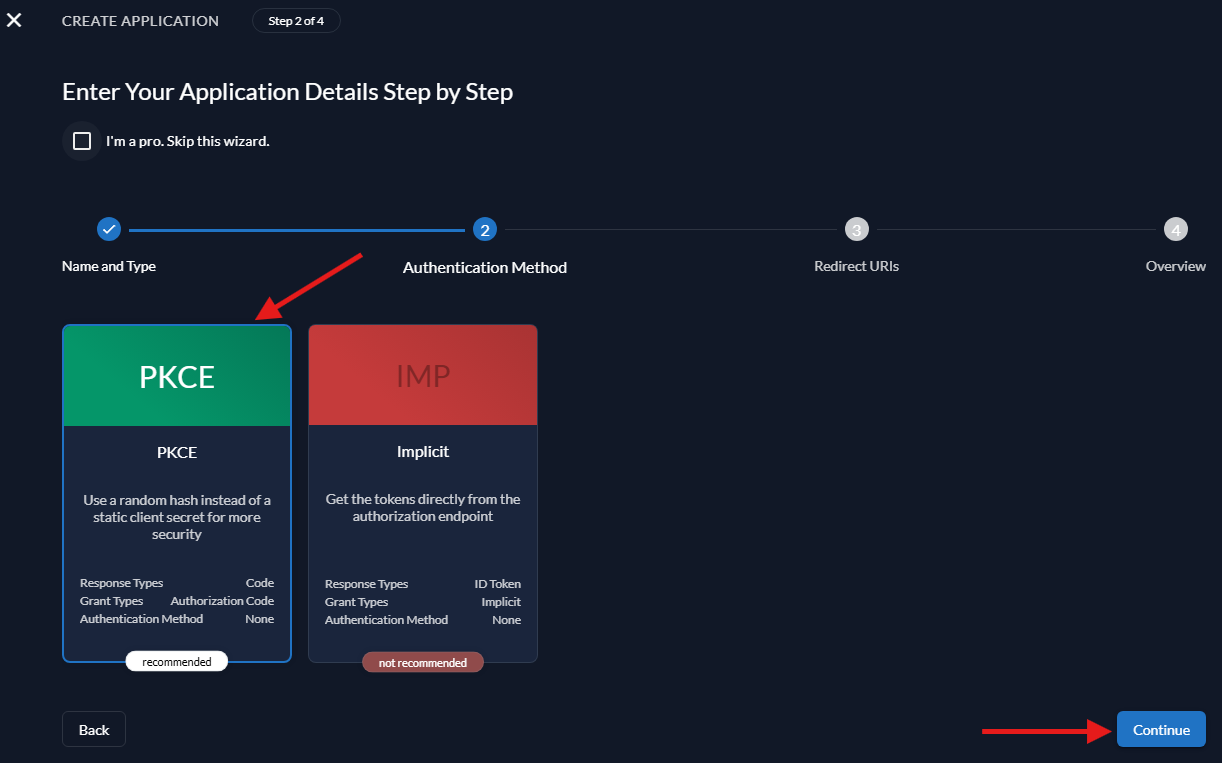The height and width of the screenshot is (763, 1222).
Task: Click the Name and Type step label
Action: point(109,266)
